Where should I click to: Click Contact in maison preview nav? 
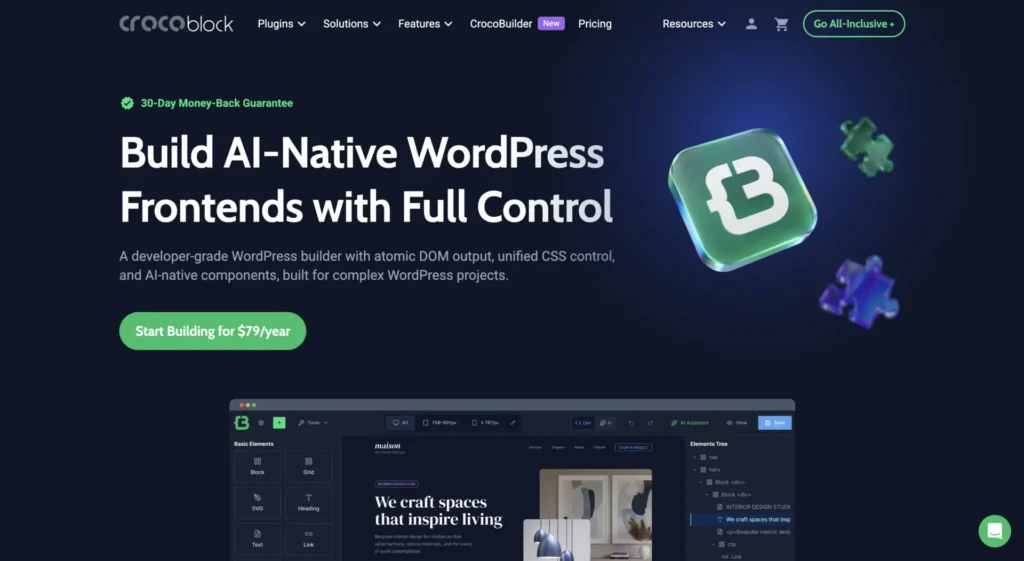coord(599,447)
